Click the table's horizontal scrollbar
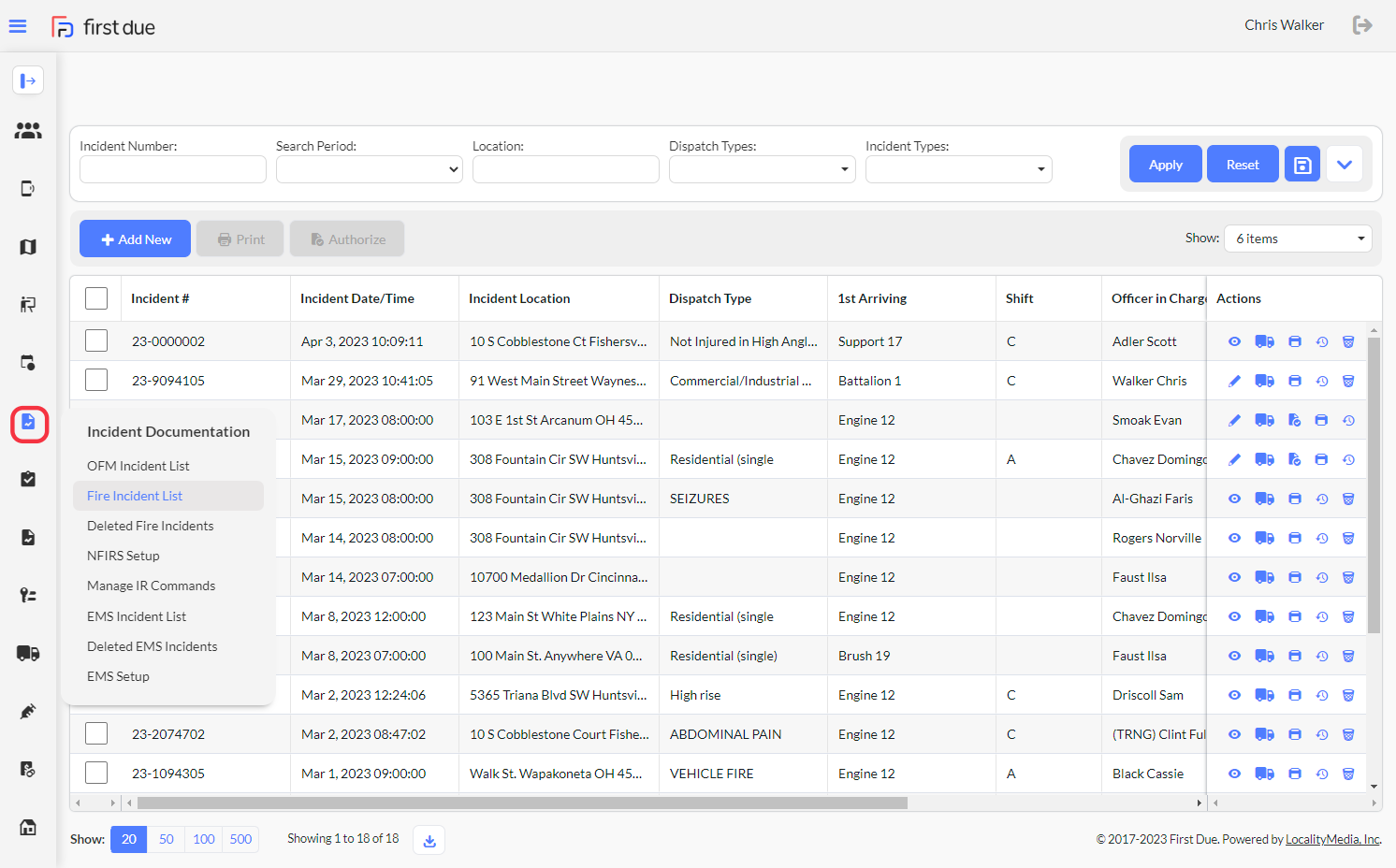This screenshot has height=868, width=1396. point(522,803)
